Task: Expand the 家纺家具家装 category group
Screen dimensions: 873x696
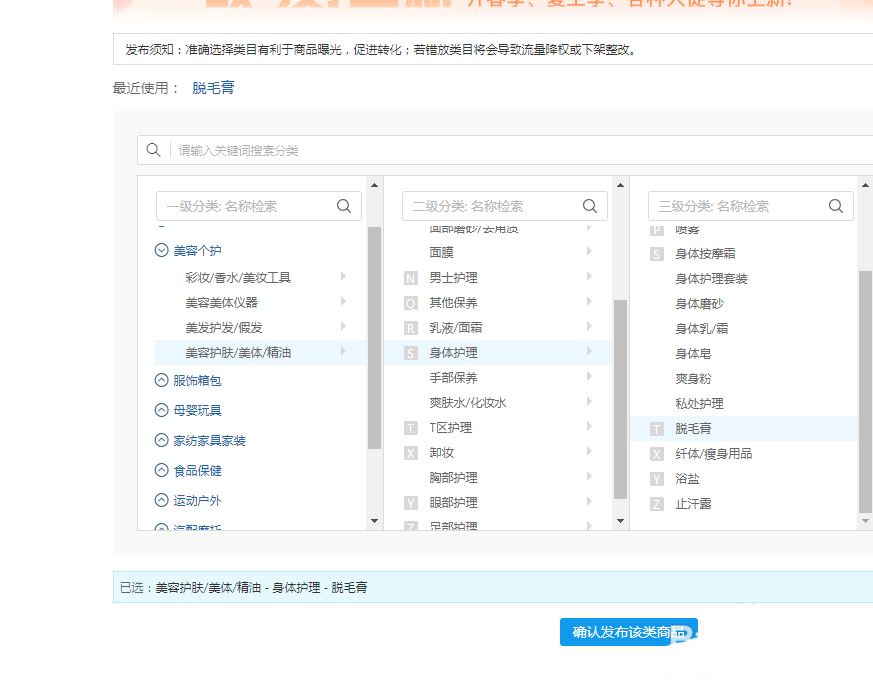Action: 161,440
